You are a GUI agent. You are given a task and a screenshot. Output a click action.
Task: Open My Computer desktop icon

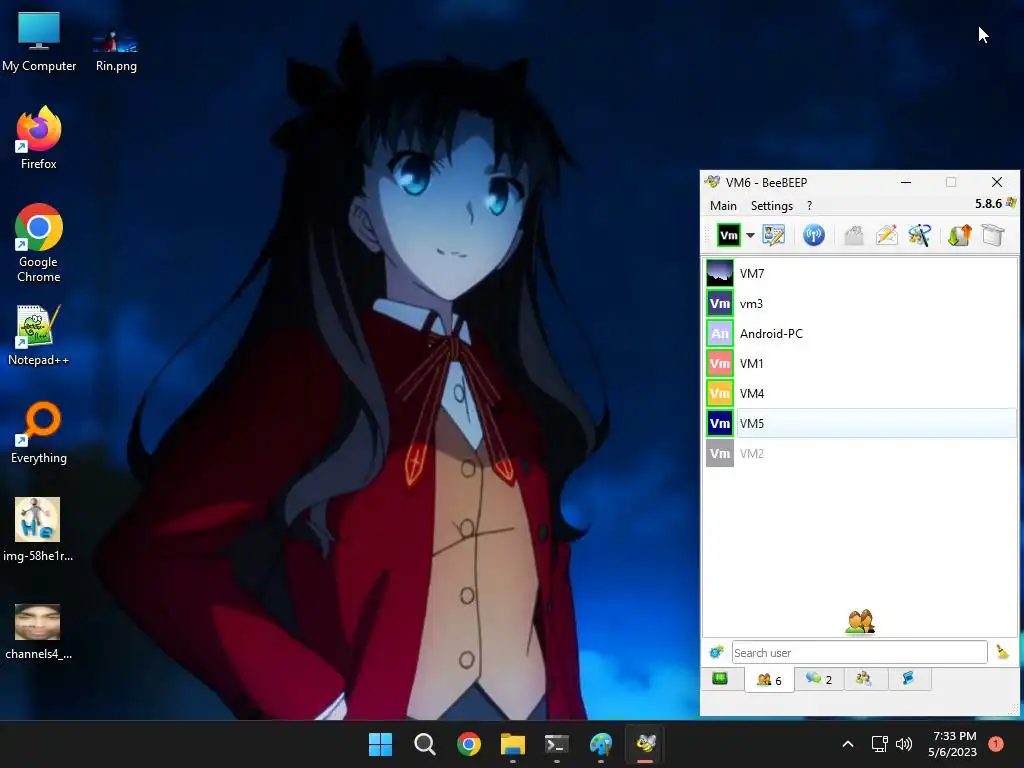tap(39, 42)
